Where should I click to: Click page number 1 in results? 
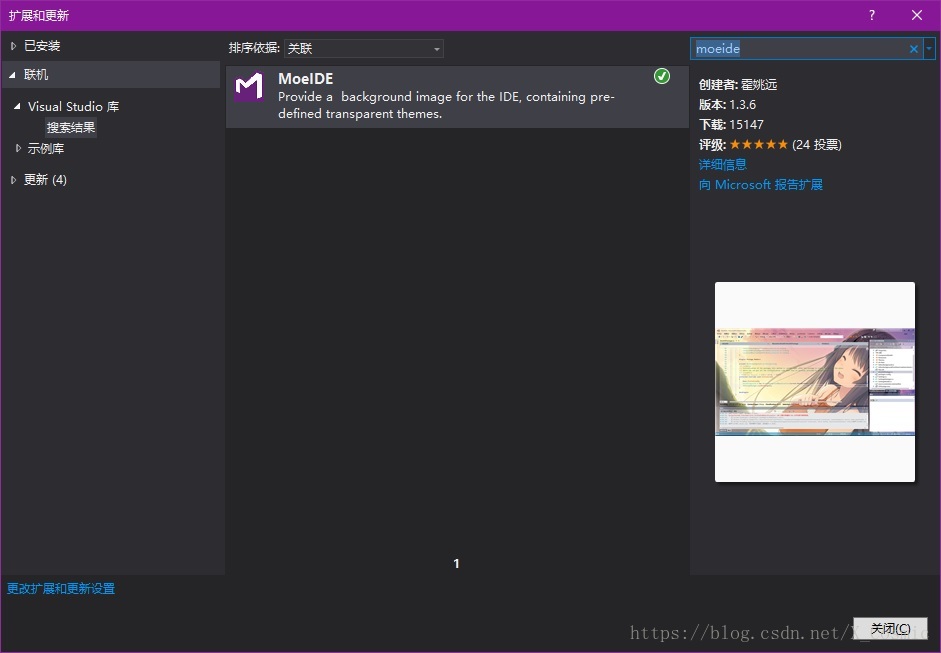pos(457,564)
